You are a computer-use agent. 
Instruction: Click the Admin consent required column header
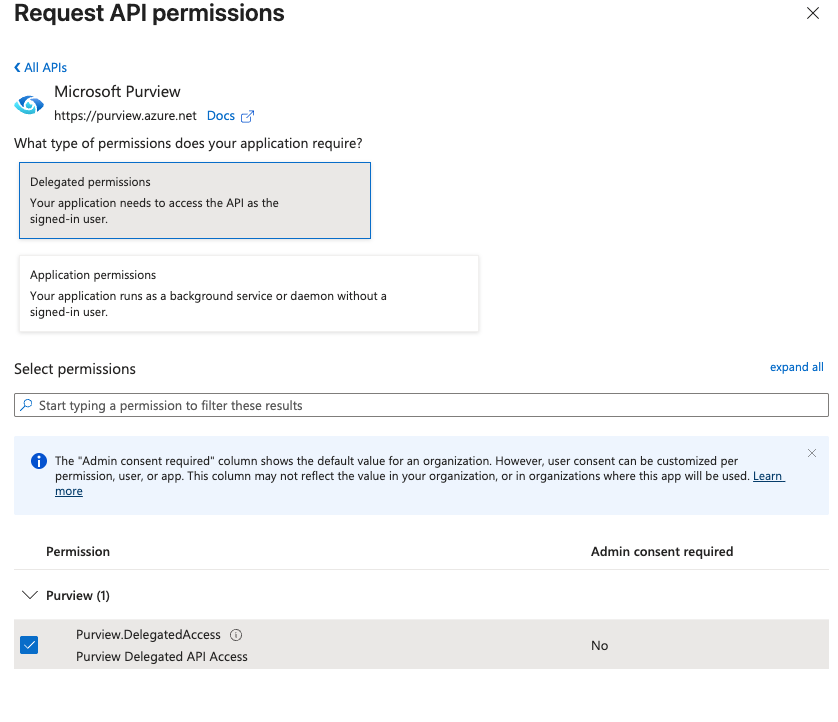(x=662, y=551)
